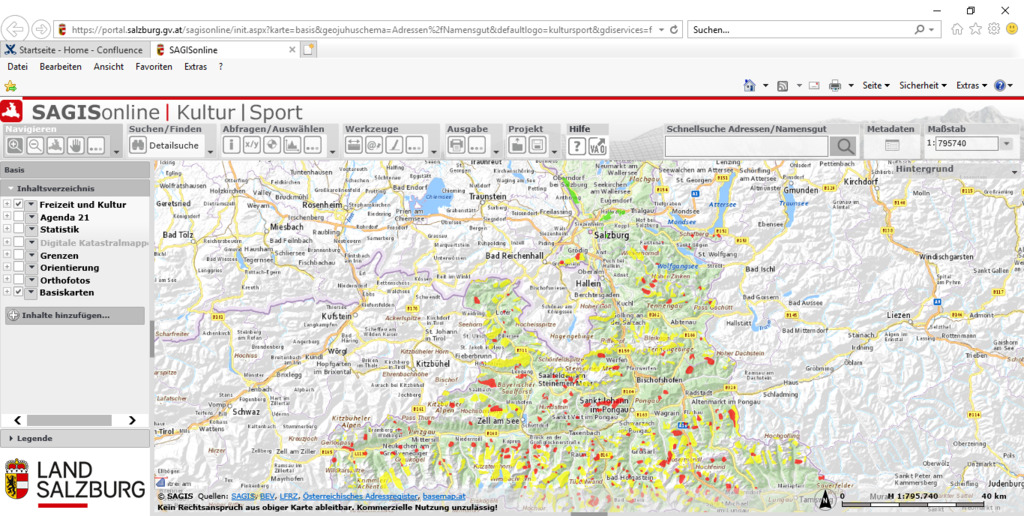The image size is (1024, 516).
Task: Open the Metadaten window icon
Action: (891, 146)
